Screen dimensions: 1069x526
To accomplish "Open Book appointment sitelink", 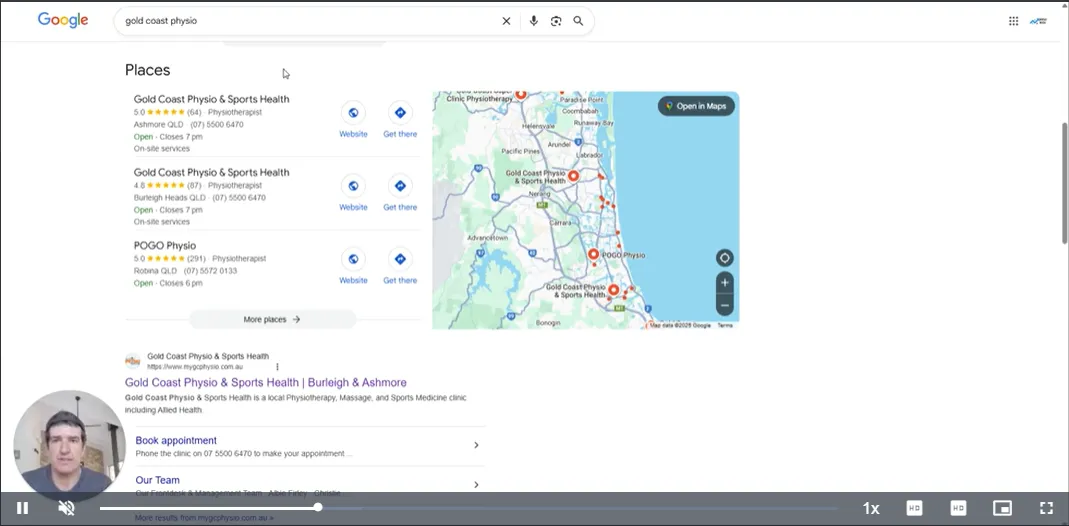I will pos(176,440).
